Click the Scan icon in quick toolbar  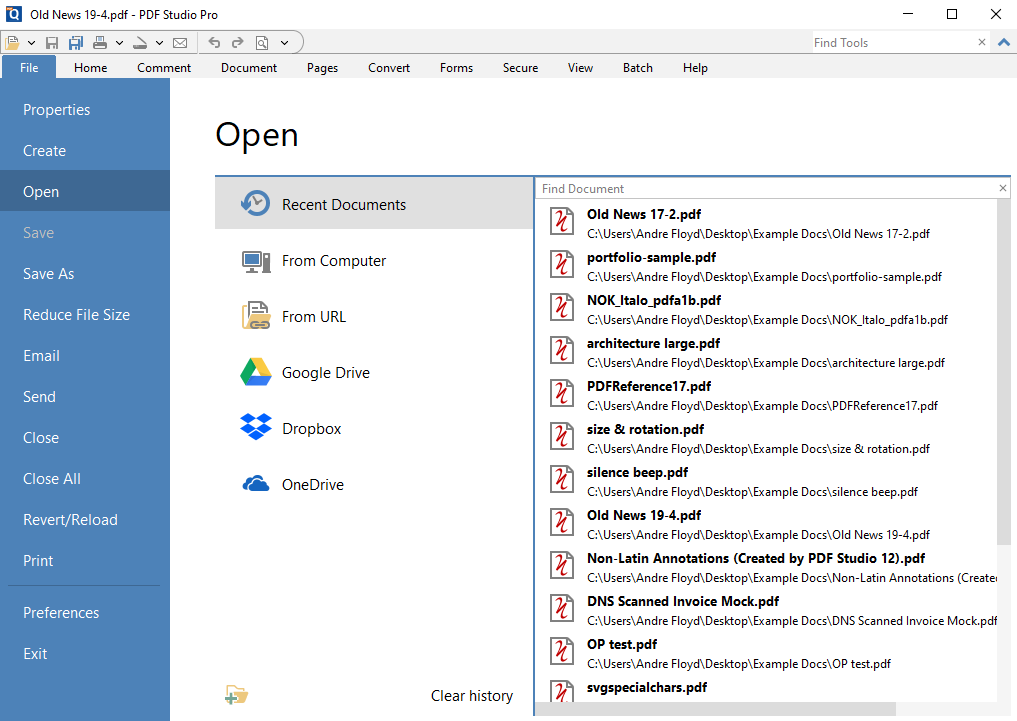pyautogui.click(x=139, y=43)
